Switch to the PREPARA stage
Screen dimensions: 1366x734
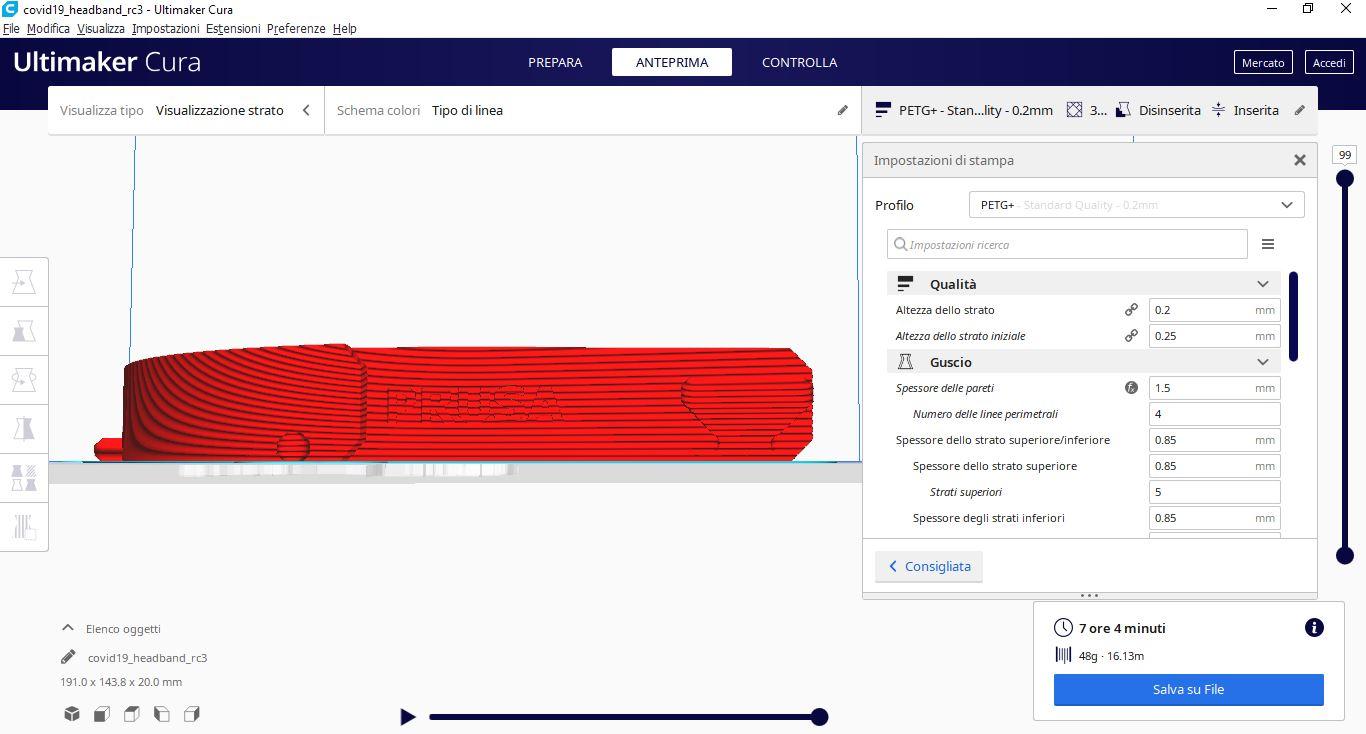tap(555, 62)
